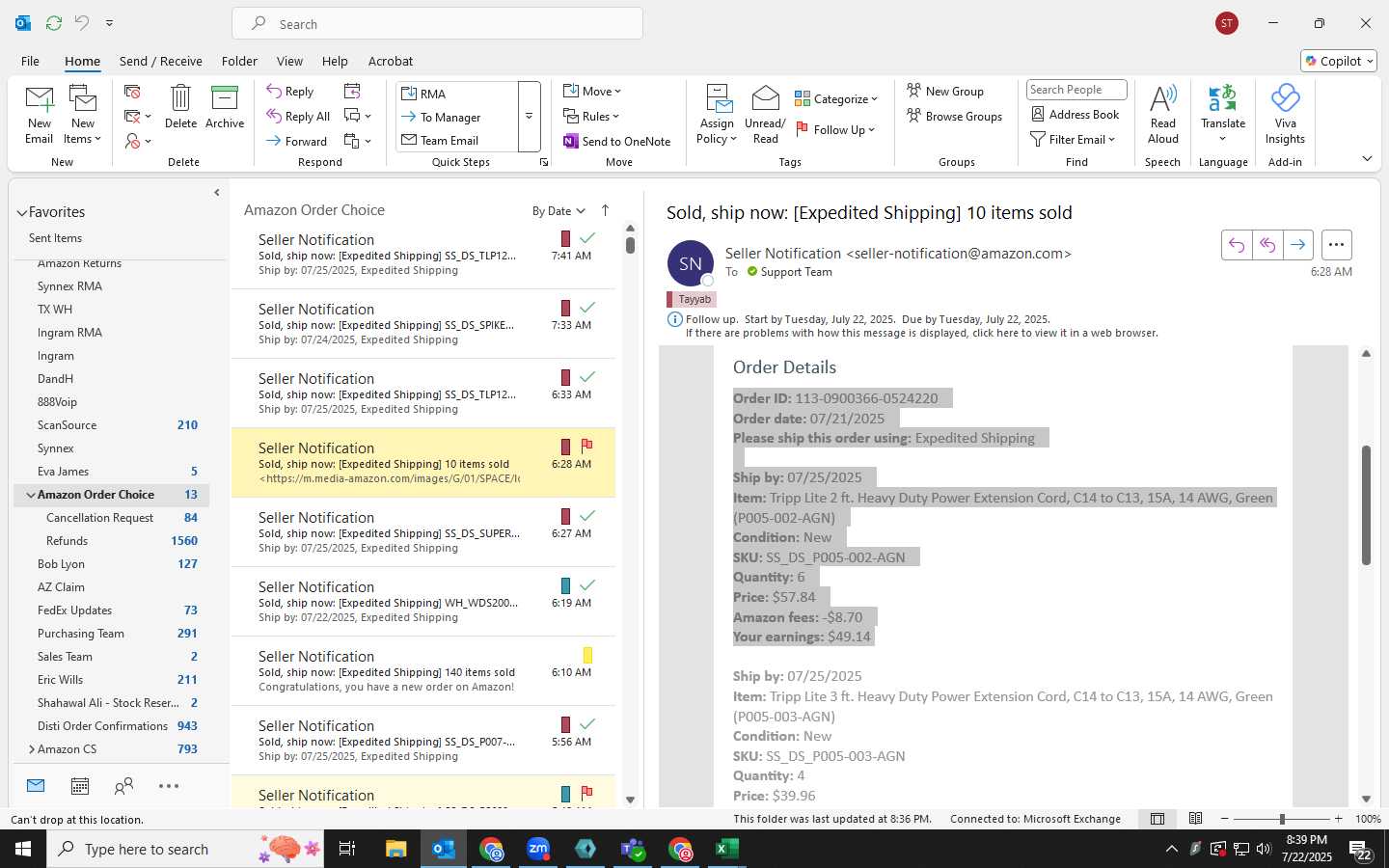Click the Undo icon in title bar
Image resolution: width=1389 pixels, height=868 pixels.
82,22
